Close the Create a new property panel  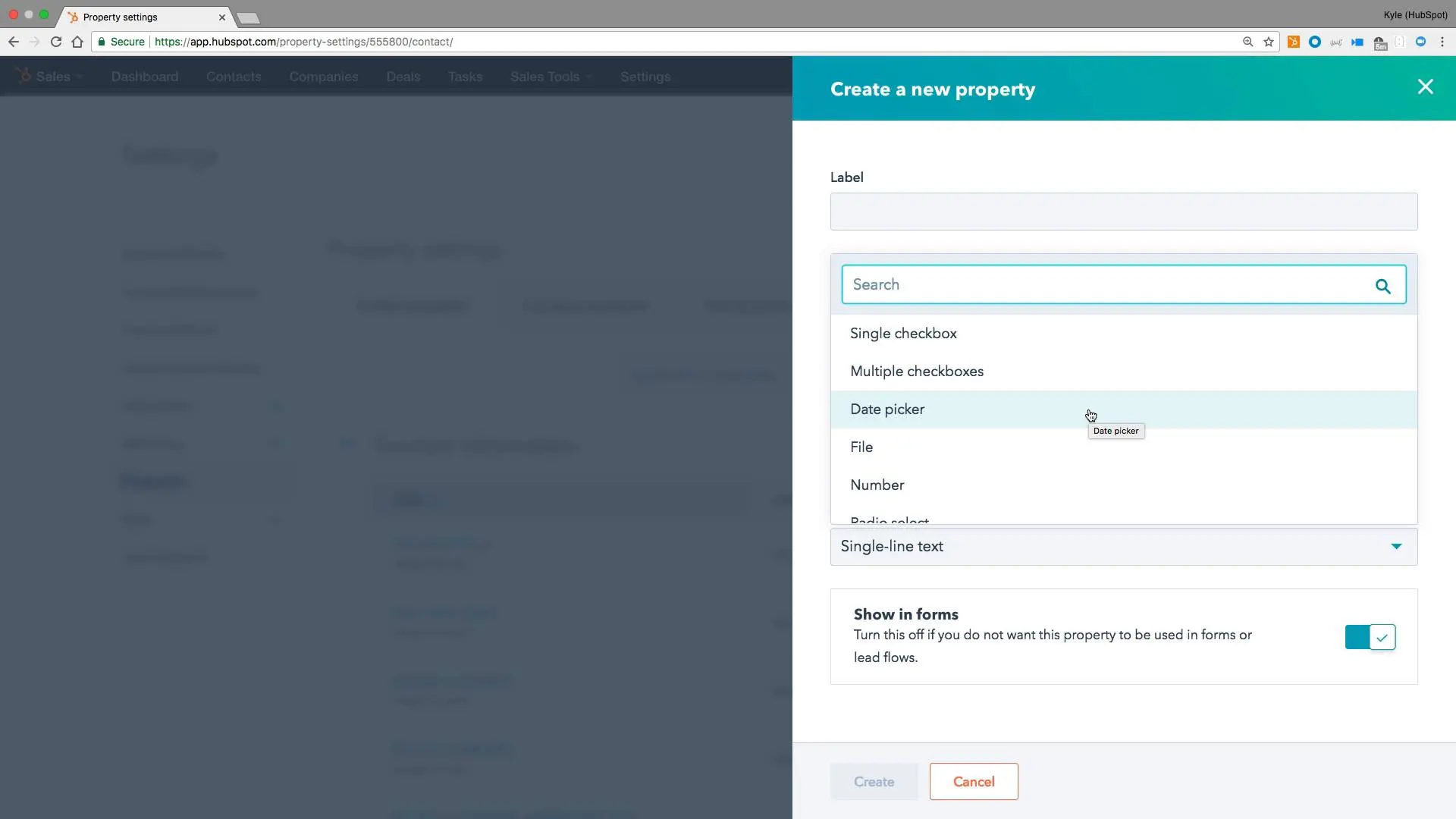(1426, 86)
